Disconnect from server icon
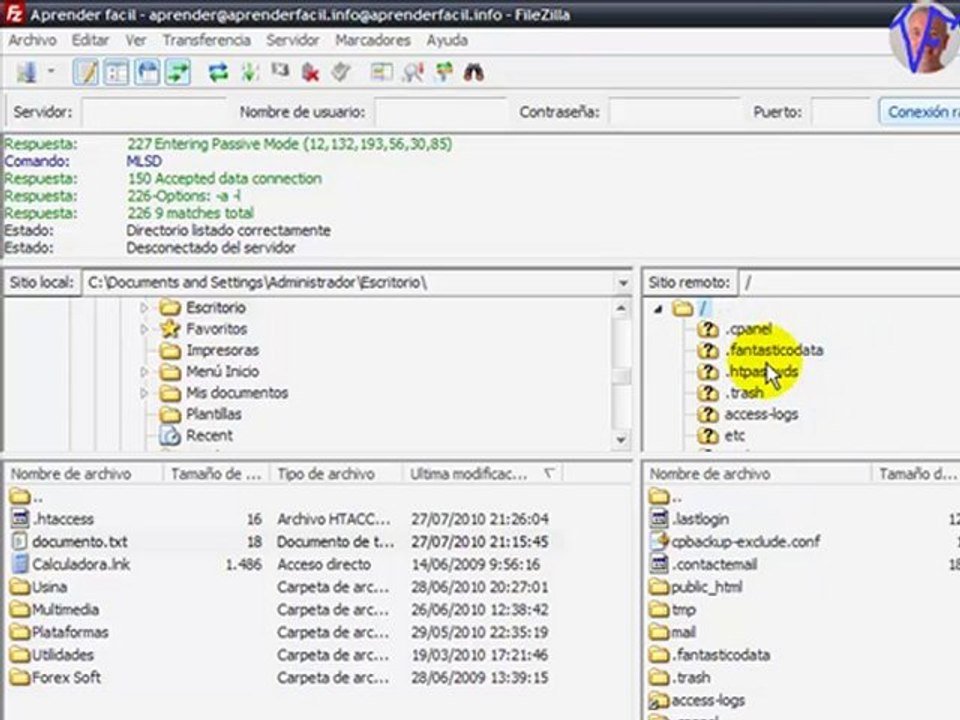The image size is (960, 720). (x=310, y=73)
